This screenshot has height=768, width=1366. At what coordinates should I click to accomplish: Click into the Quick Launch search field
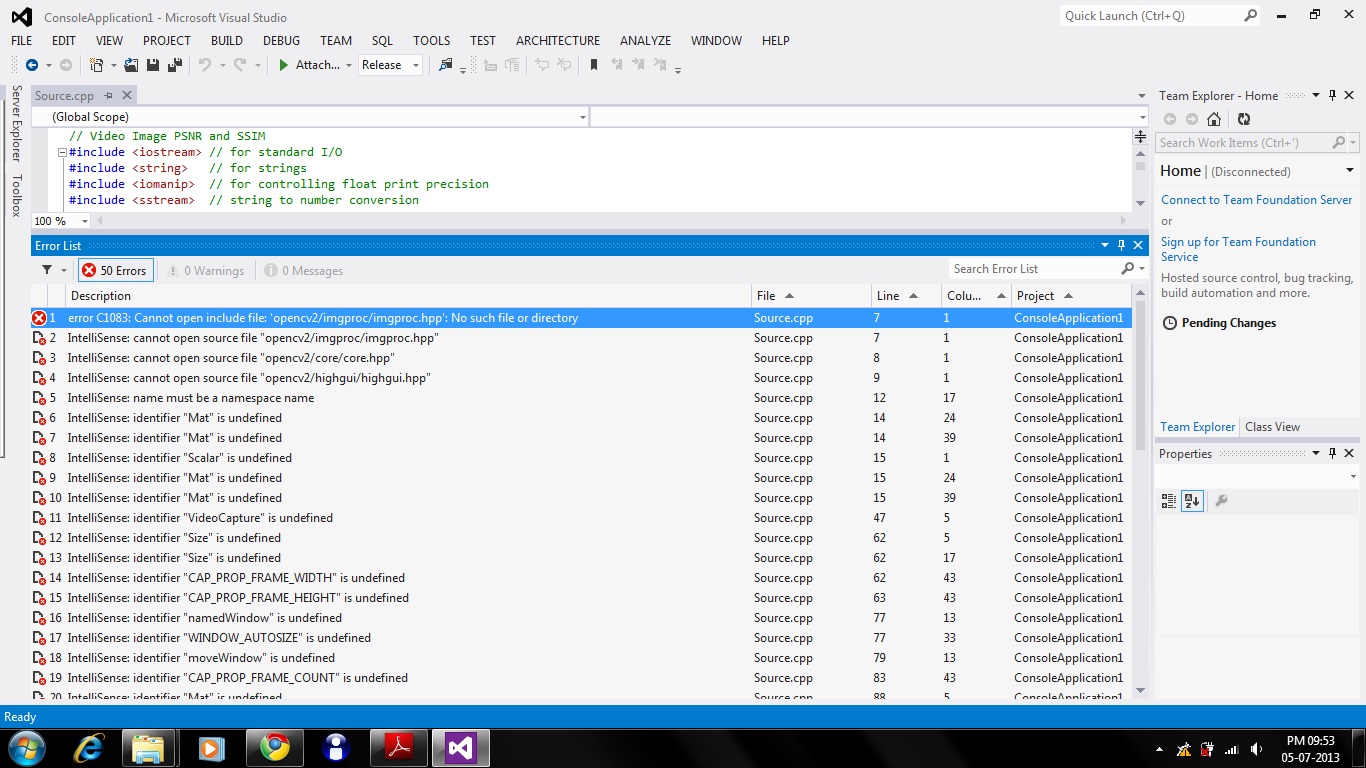click(1151, 15)
